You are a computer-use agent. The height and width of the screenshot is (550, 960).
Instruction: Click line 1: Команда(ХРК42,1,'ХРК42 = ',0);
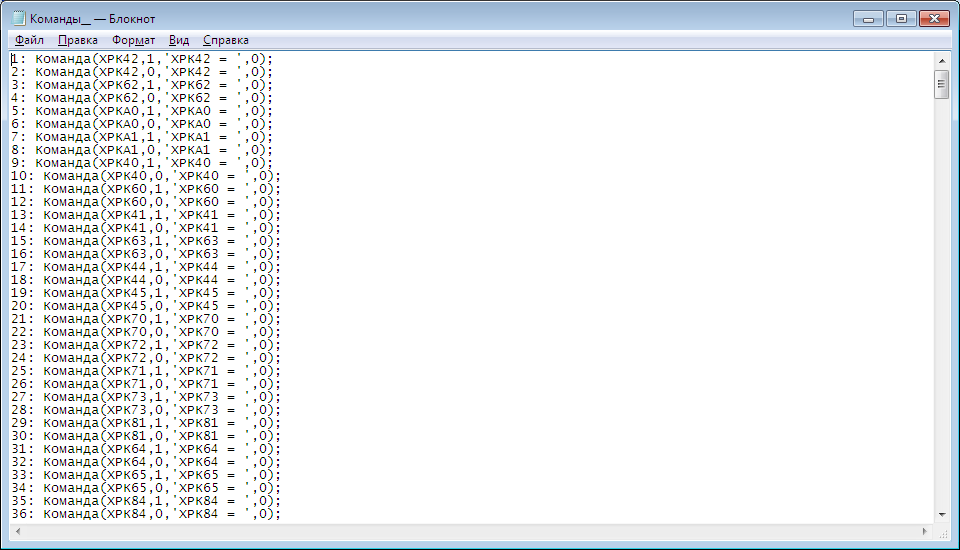click(141, 59)
